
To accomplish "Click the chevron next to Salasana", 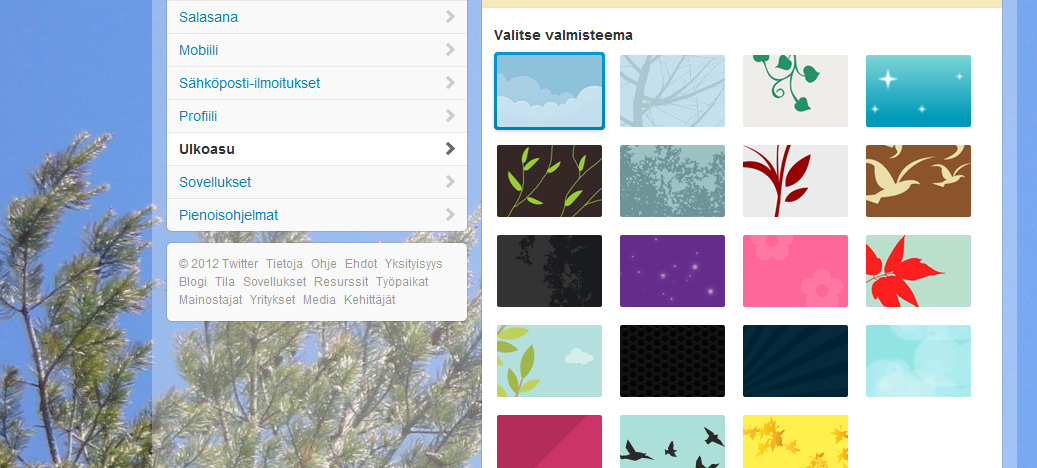I will [450, 17].
